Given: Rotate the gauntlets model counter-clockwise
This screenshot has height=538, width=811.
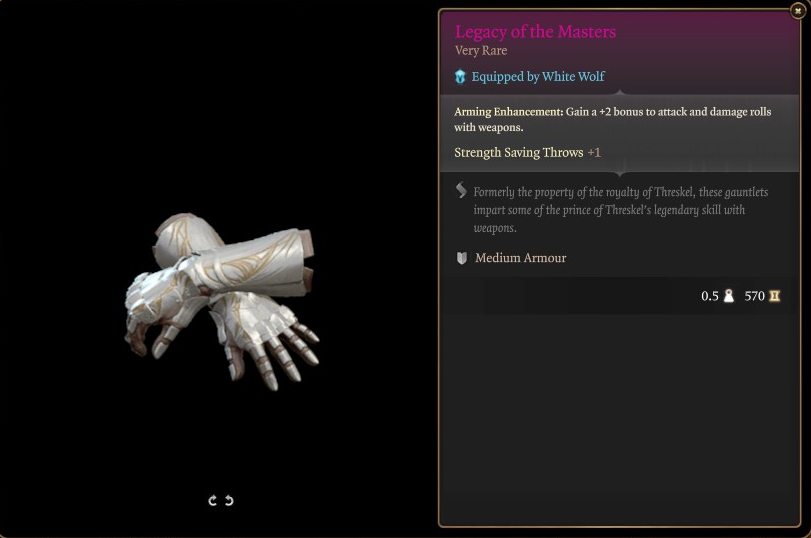Looking at the screenshot, I should 229,500.
